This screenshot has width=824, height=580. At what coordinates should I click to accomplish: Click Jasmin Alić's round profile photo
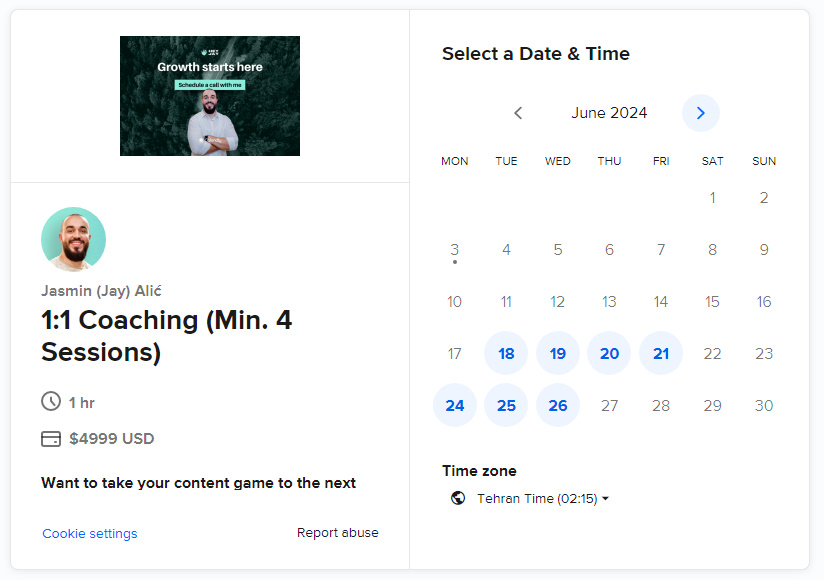(73, 239)
